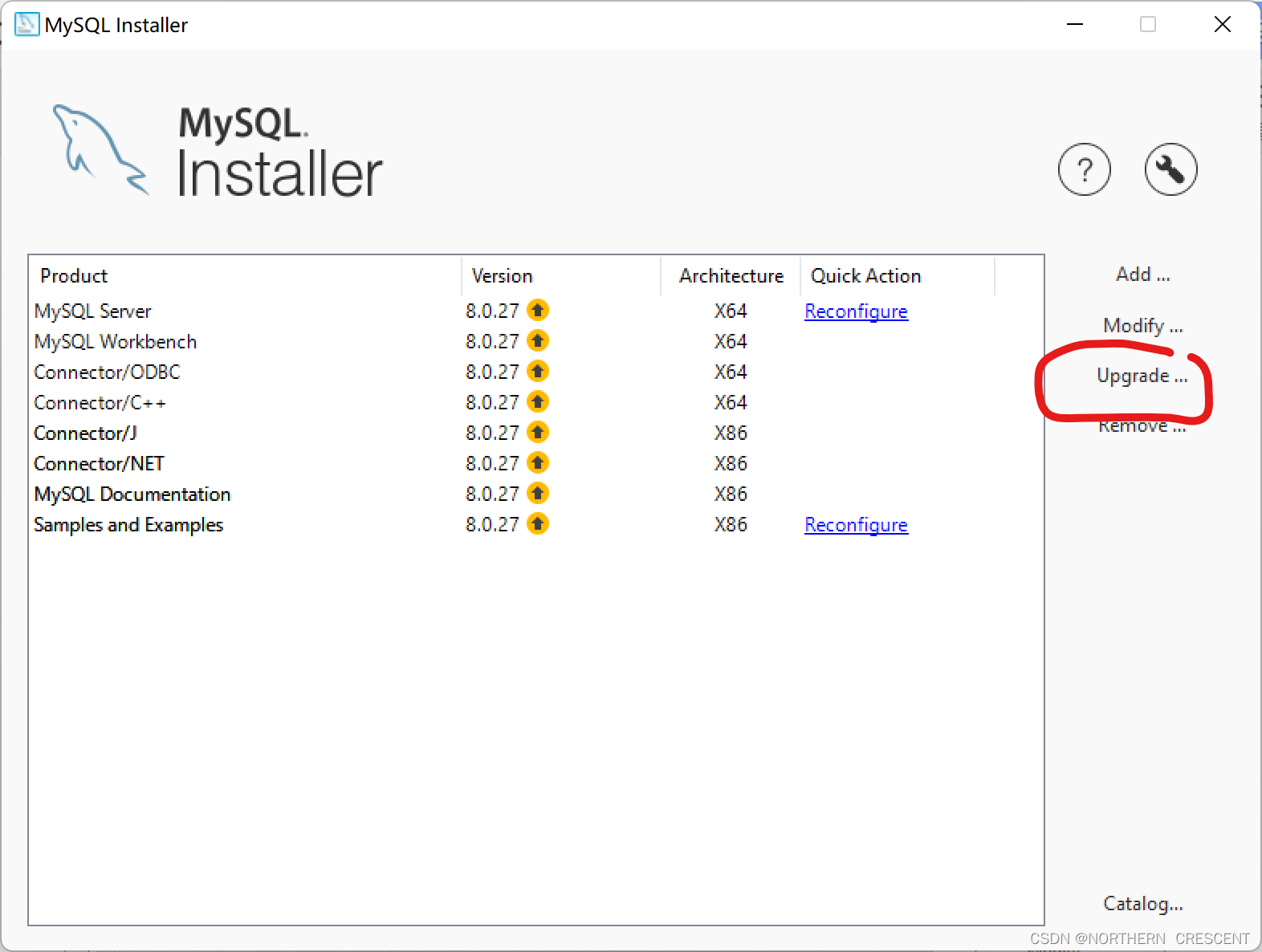Click Reconfigure link for MySQL Server
Image resolution: width=1262 pixels, height=952 pixels.
coord(856,311)
